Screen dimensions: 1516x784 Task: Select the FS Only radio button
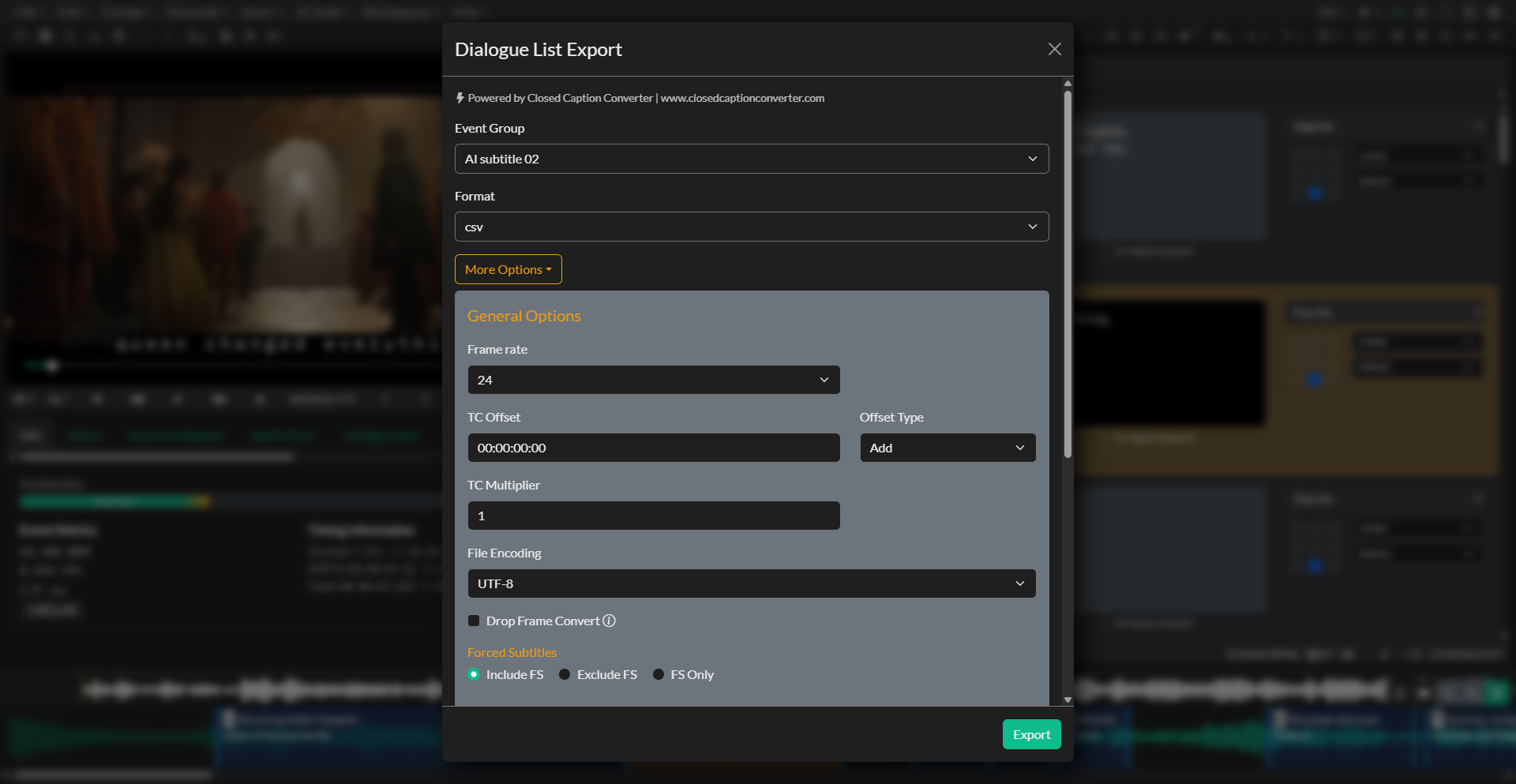(659, 674)
